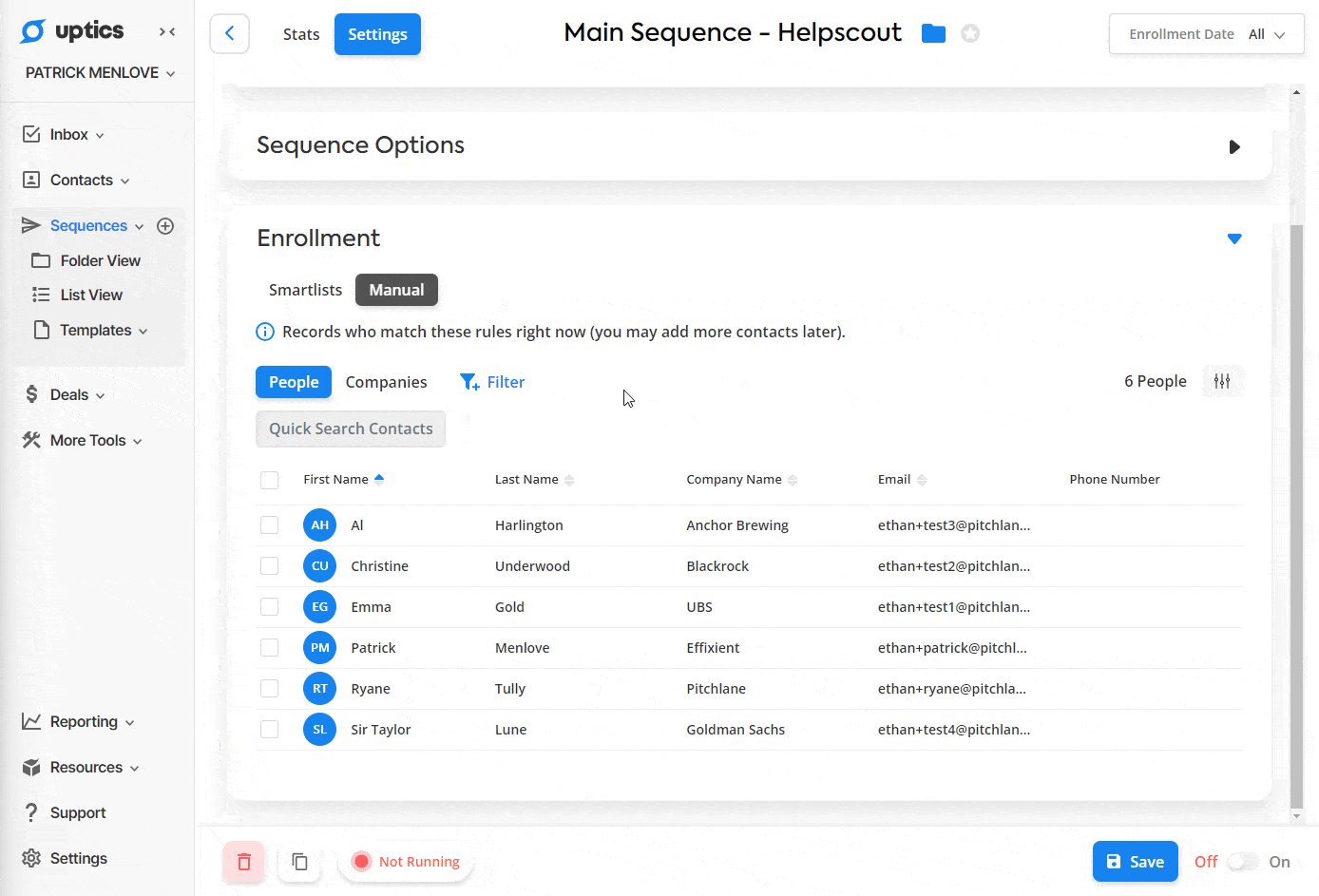Open Support via the question mark icon

click(31, 812)
